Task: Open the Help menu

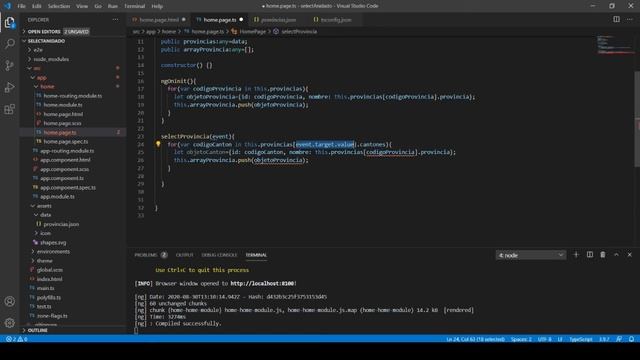Action: coord(157,6)
